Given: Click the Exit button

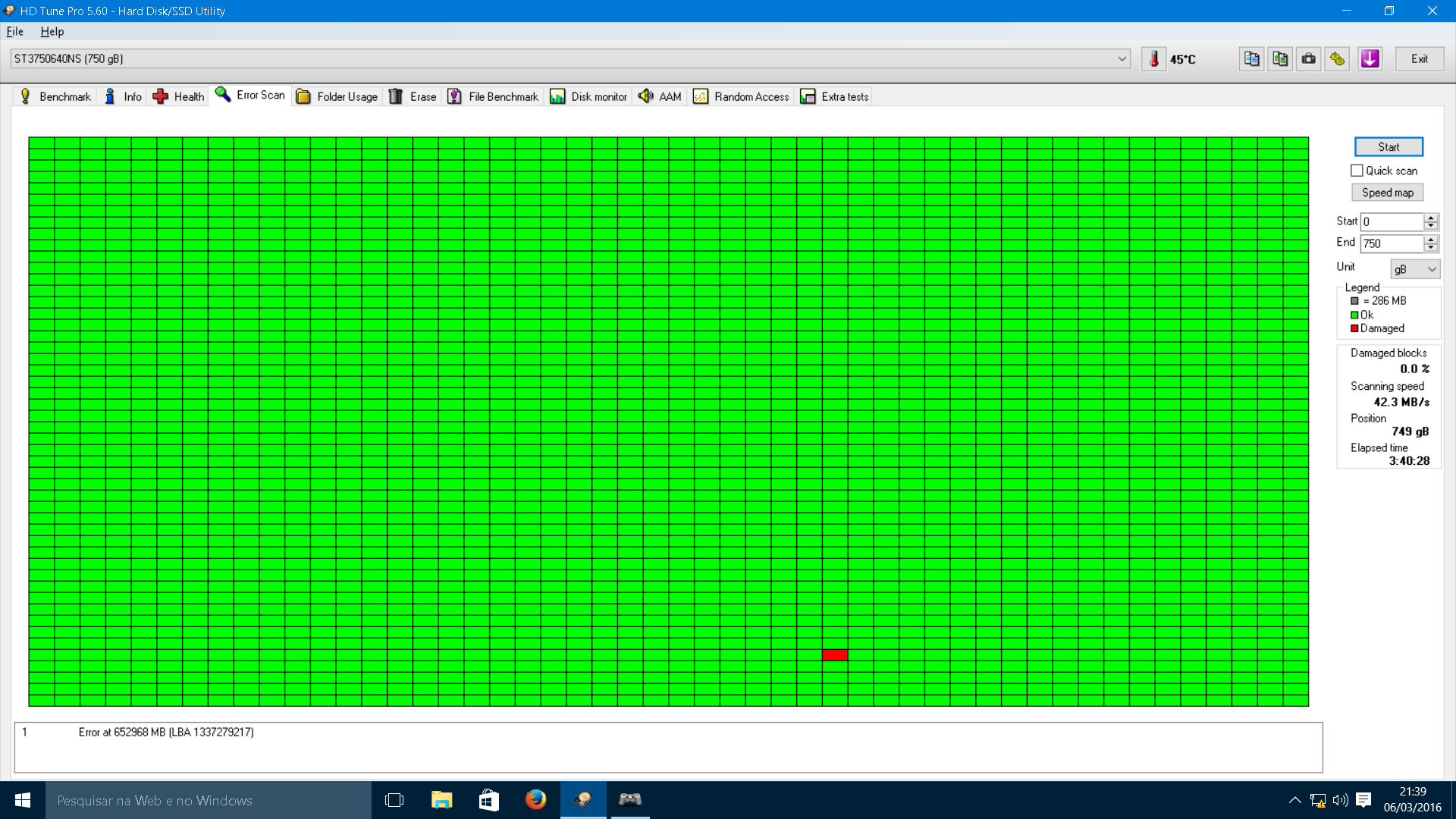Looking at the screenshot, I should tap(1419, 59).
